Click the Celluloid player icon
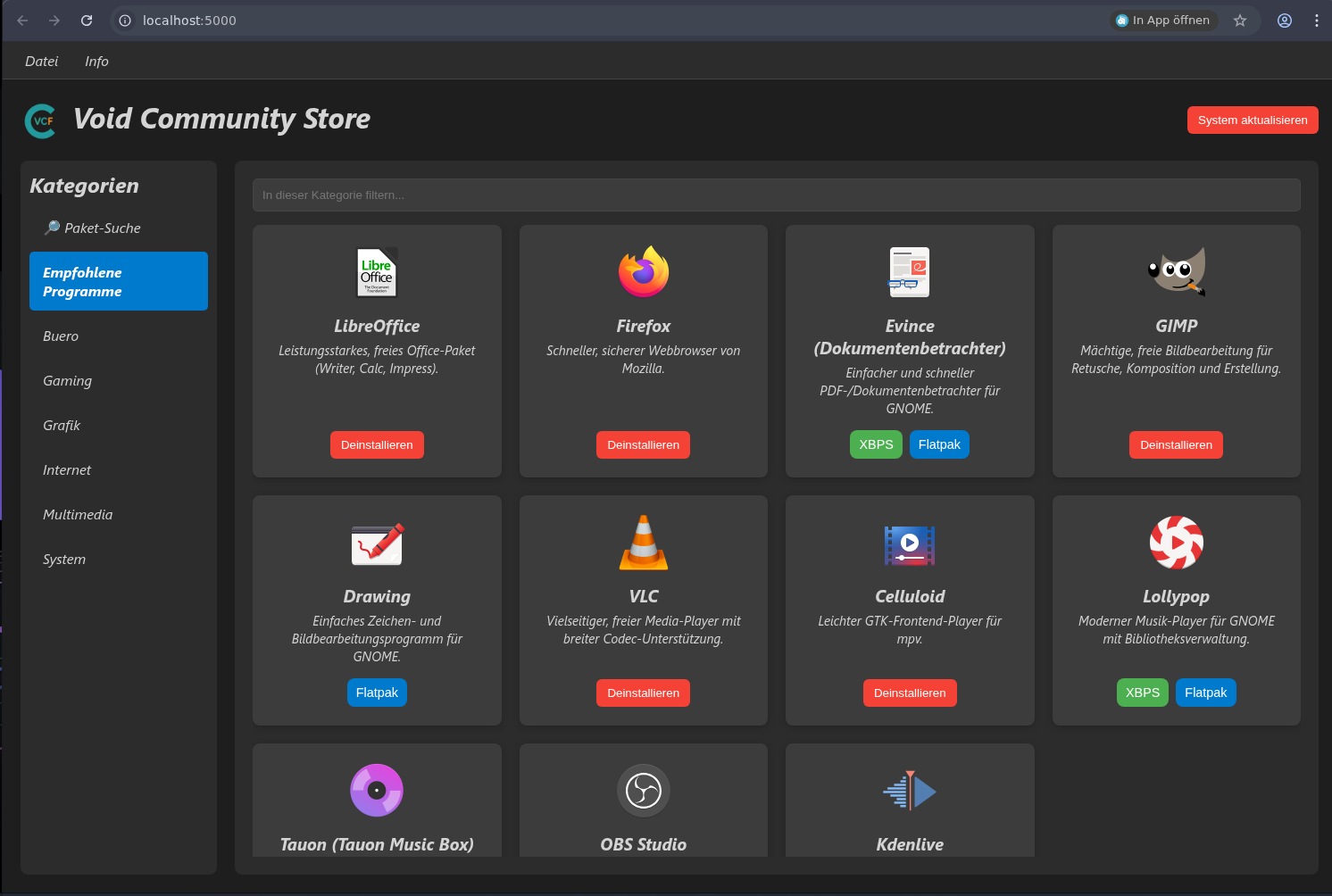Screen dimensions: 1332x896 point(909,544)
